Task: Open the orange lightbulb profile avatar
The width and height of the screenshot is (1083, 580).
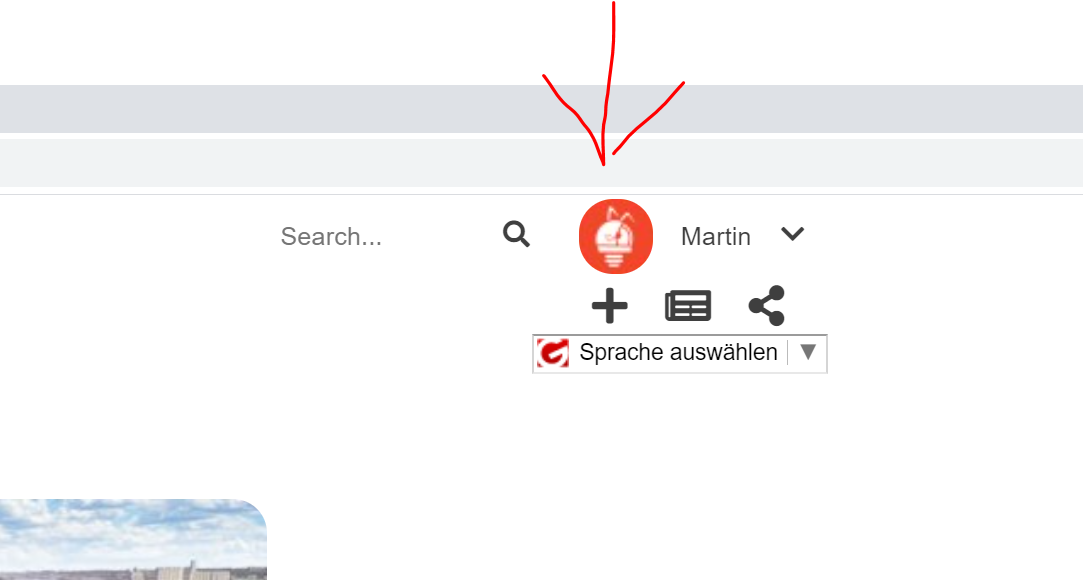Action: tap(615, 237)
